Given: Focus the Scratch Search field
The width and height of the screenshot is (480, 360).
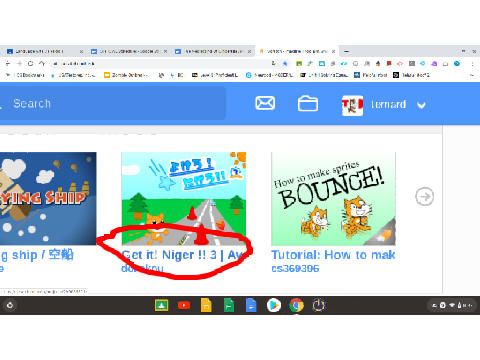Looking at the screenshot, I should (x=113, y=103).
